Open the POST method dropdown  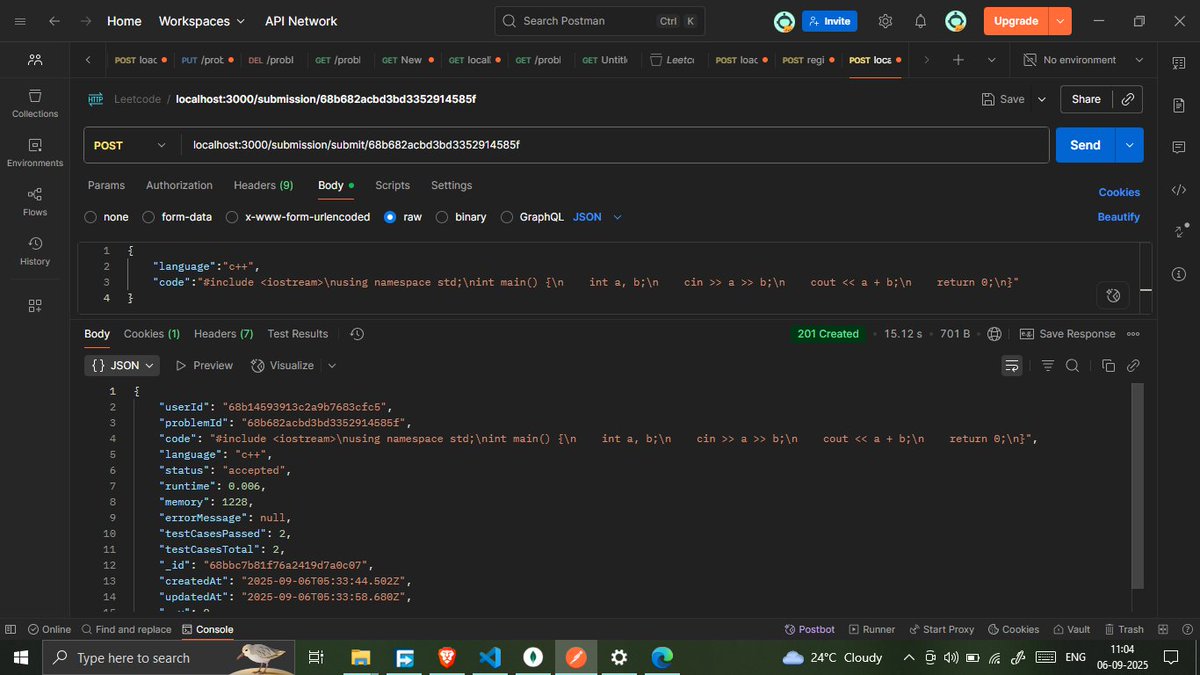coord(130,145)
